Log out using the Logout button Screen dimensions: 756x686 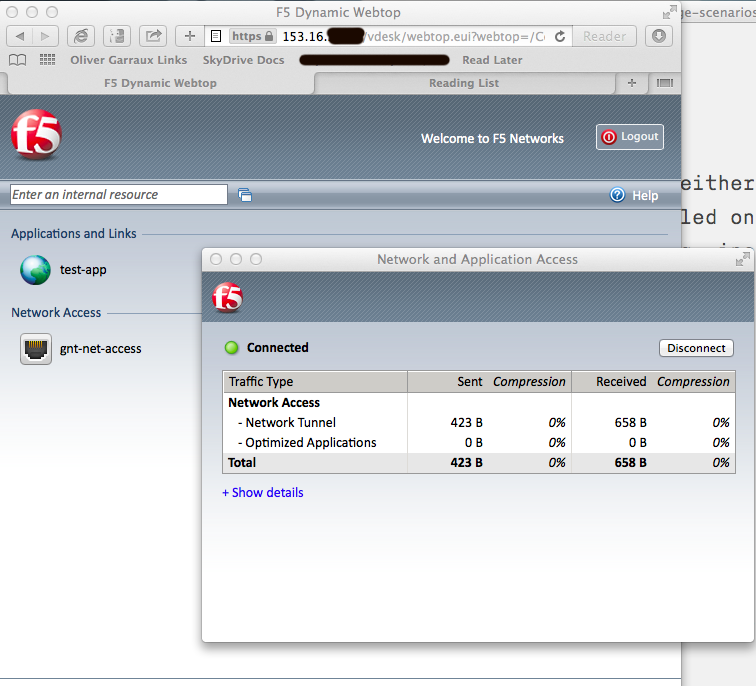pos(630,137)
